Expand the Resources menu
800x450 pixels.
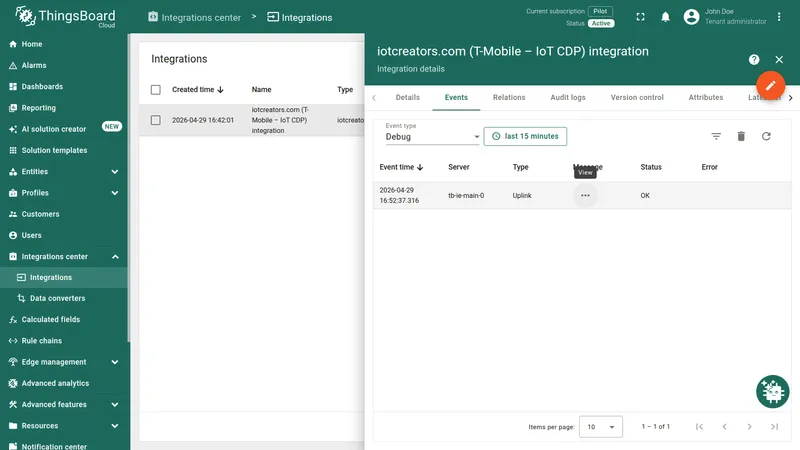tap(115, 426)
